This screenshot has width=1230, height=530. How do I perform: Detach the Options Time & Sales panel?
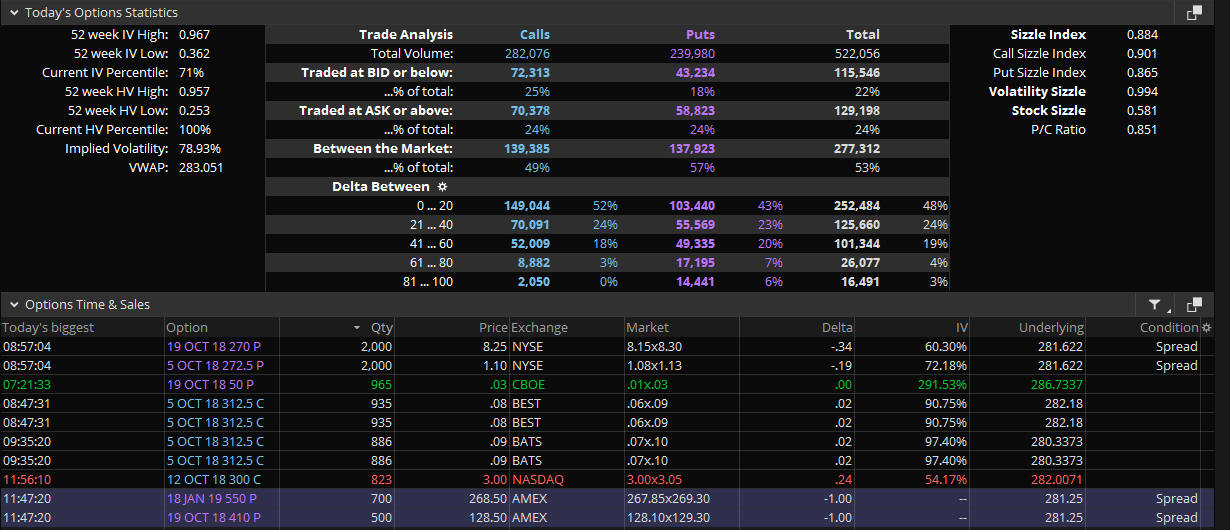(x=1194, y=305)
